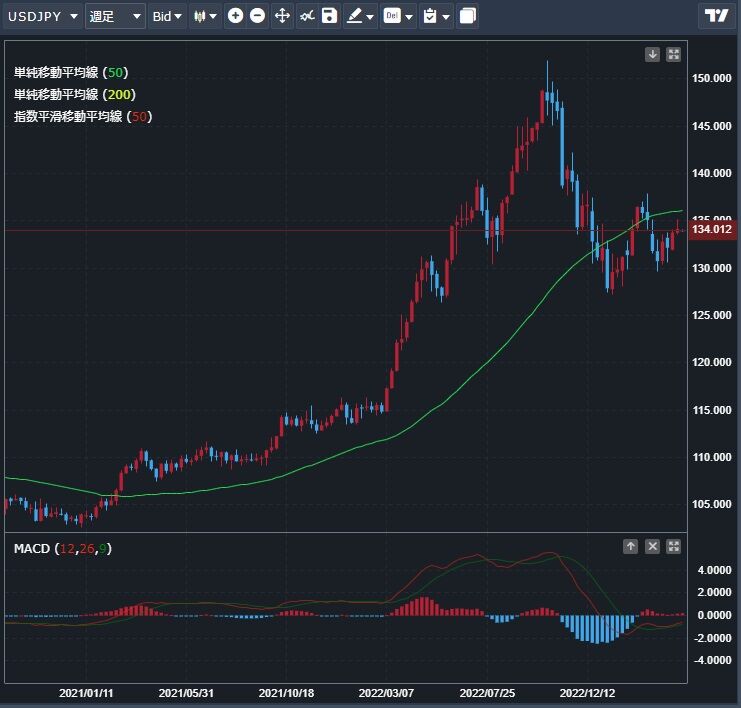The height and width of the screenshot is (708, 741).
Task: Click the 4.0000 MACD axis value
Action: [714, 570]
